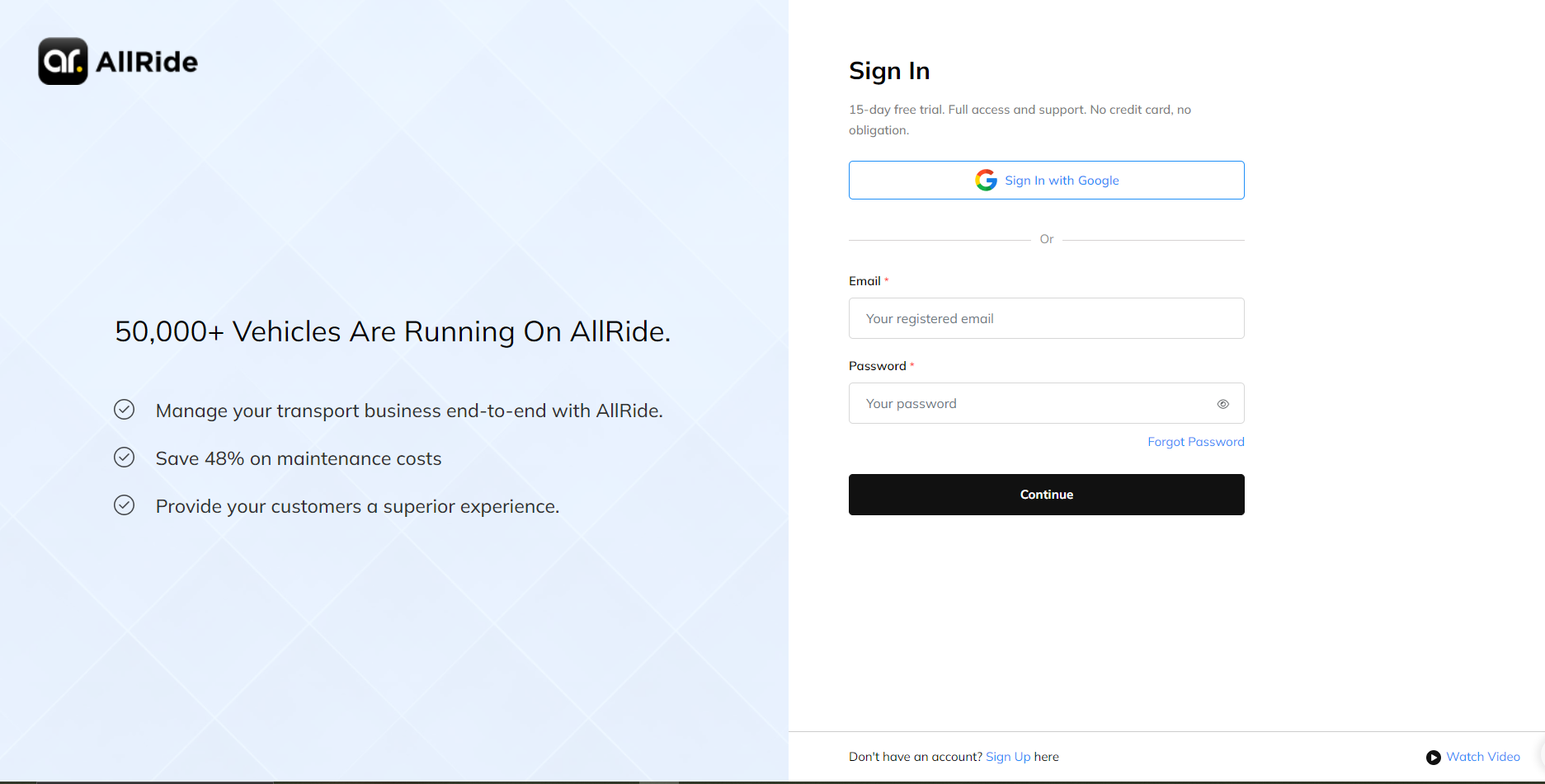Click the checkmark icon next to 'Save 48%'

click(124, 458)
